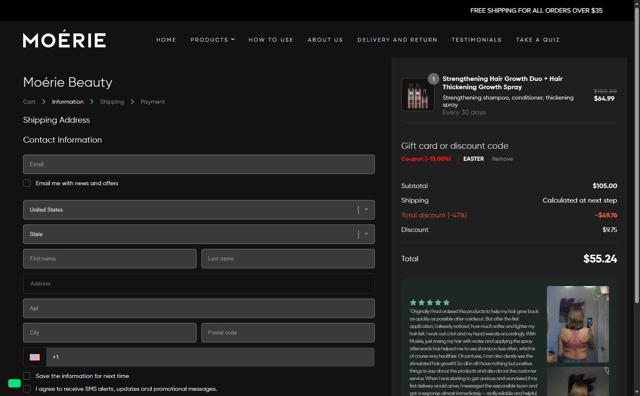Viewport: 640px width, 396px height.
Task: Click the product thumbnail image
Action: pos(417,95)
